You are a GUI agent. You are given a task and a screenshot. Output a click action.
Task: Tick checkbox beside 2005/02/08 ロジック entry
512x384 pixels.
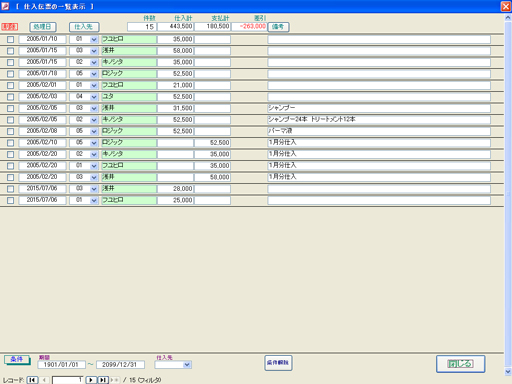(x=11, y=131)
